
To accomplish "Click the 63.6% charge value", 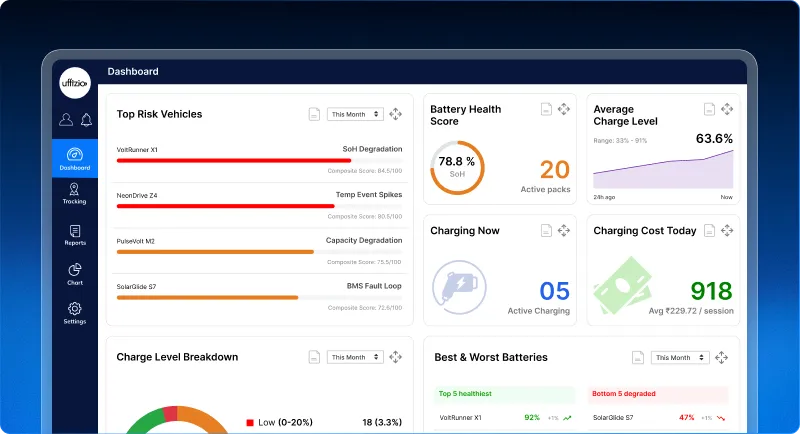I will coord(714,138).
